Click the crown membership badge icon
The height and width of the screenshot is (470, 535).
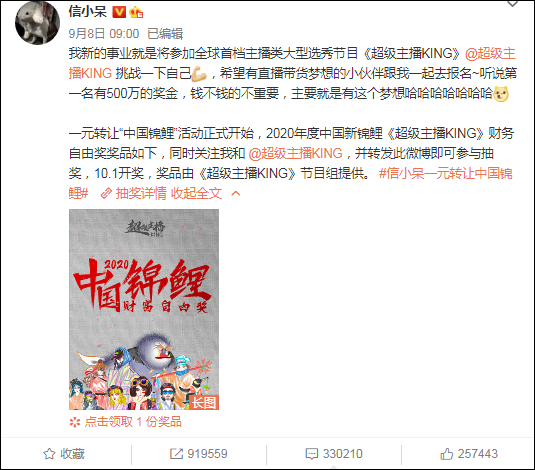[x=136, y=13]
